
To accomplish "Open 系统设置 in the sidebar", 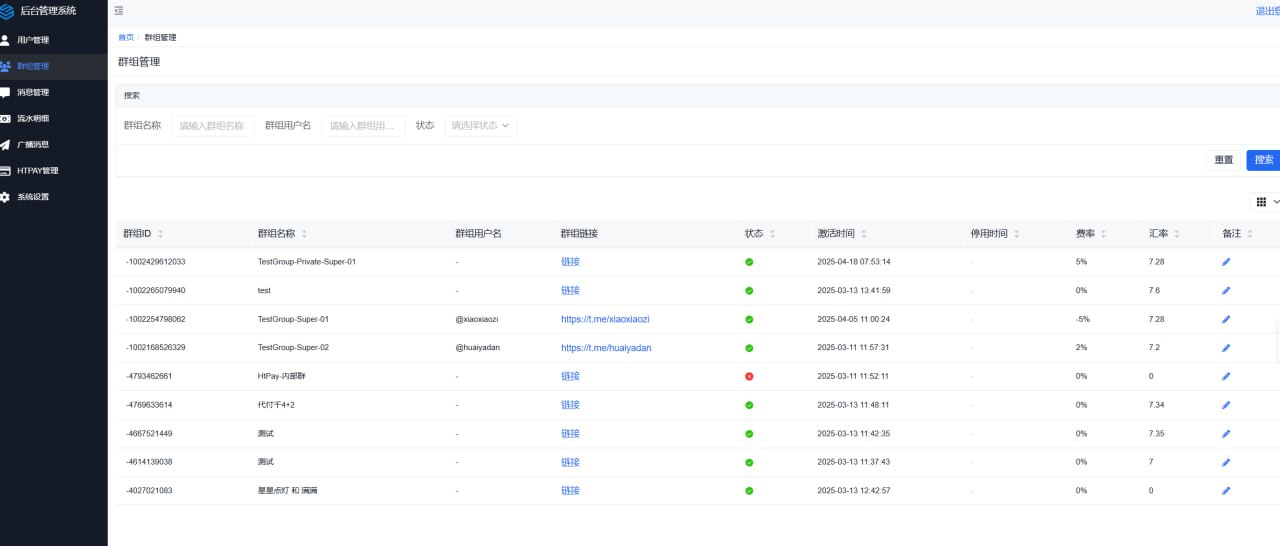I will click(33, 197).
